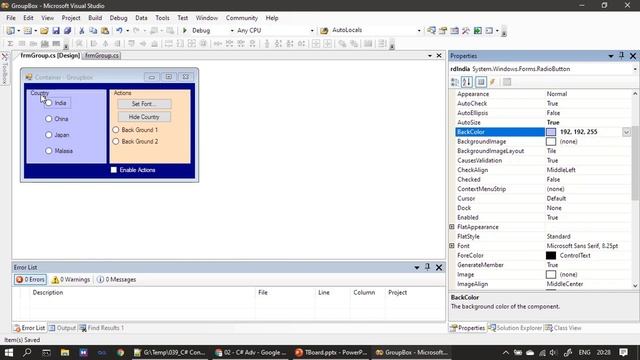Tick the Enable Actions checkbox
Viewport: 640px width, 360px height.
coord(114,170)
